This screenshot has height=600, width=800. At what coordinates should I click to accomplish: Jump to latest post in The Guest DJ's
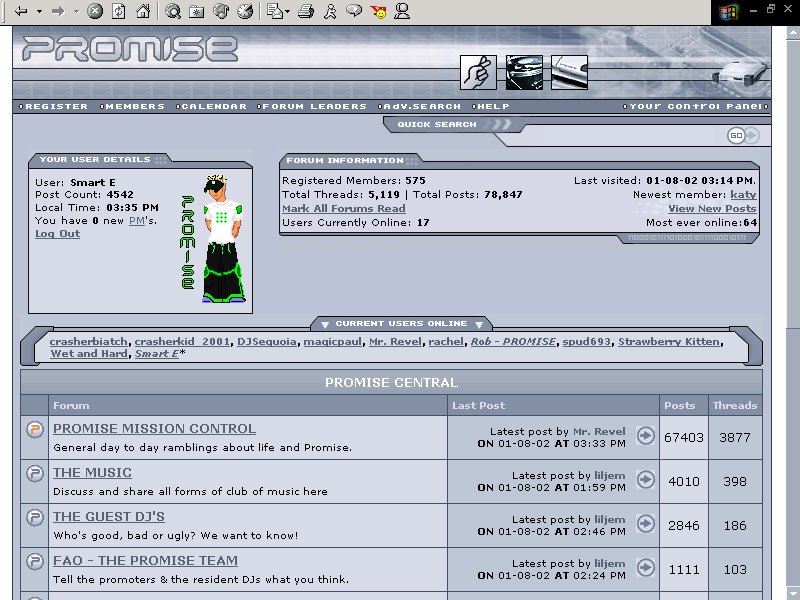pyautogui.click(x=646, y=524)
